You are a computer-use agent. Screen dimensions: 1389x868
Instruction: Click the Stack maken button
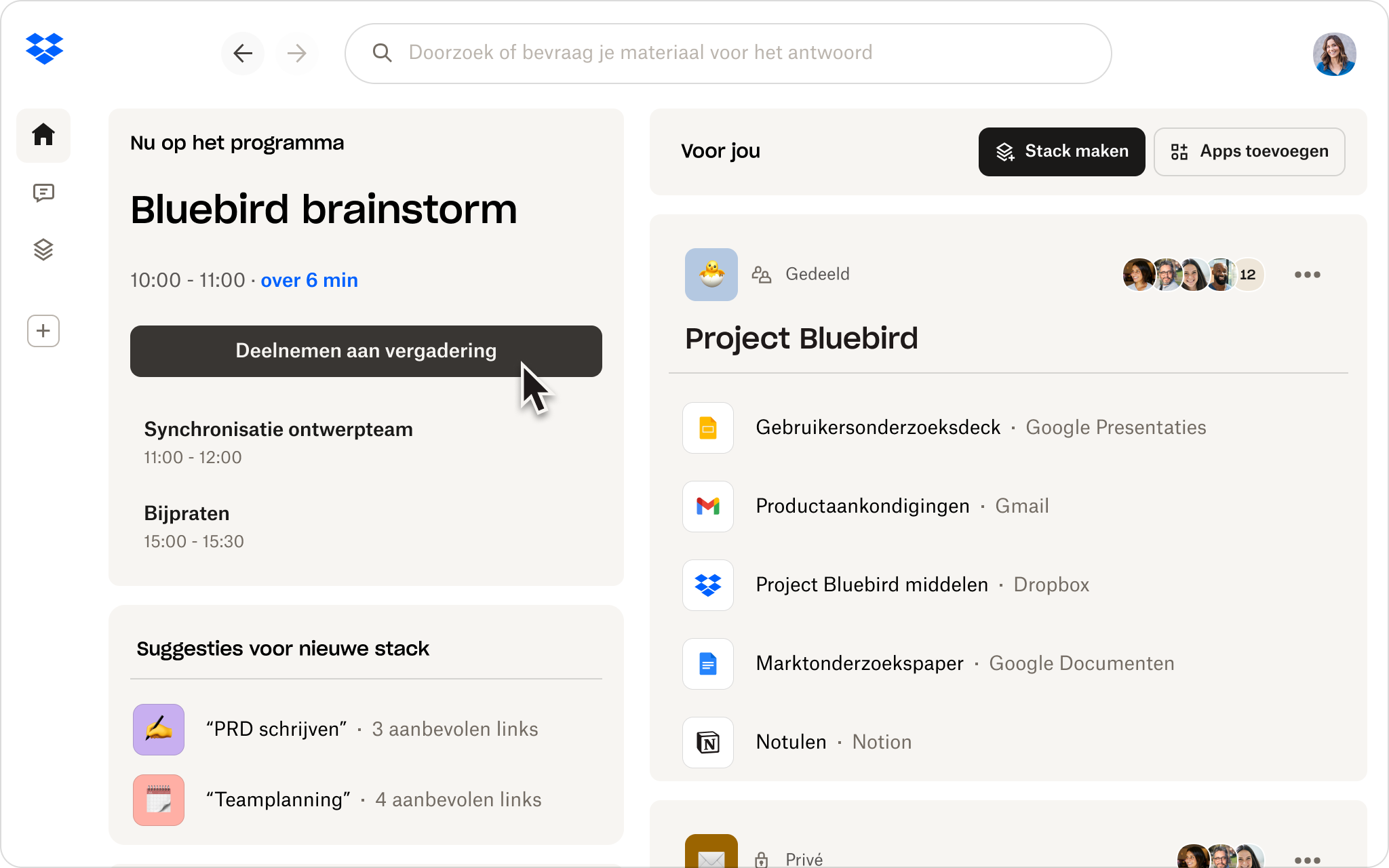pyautogui.click(x=1061, y=152)
